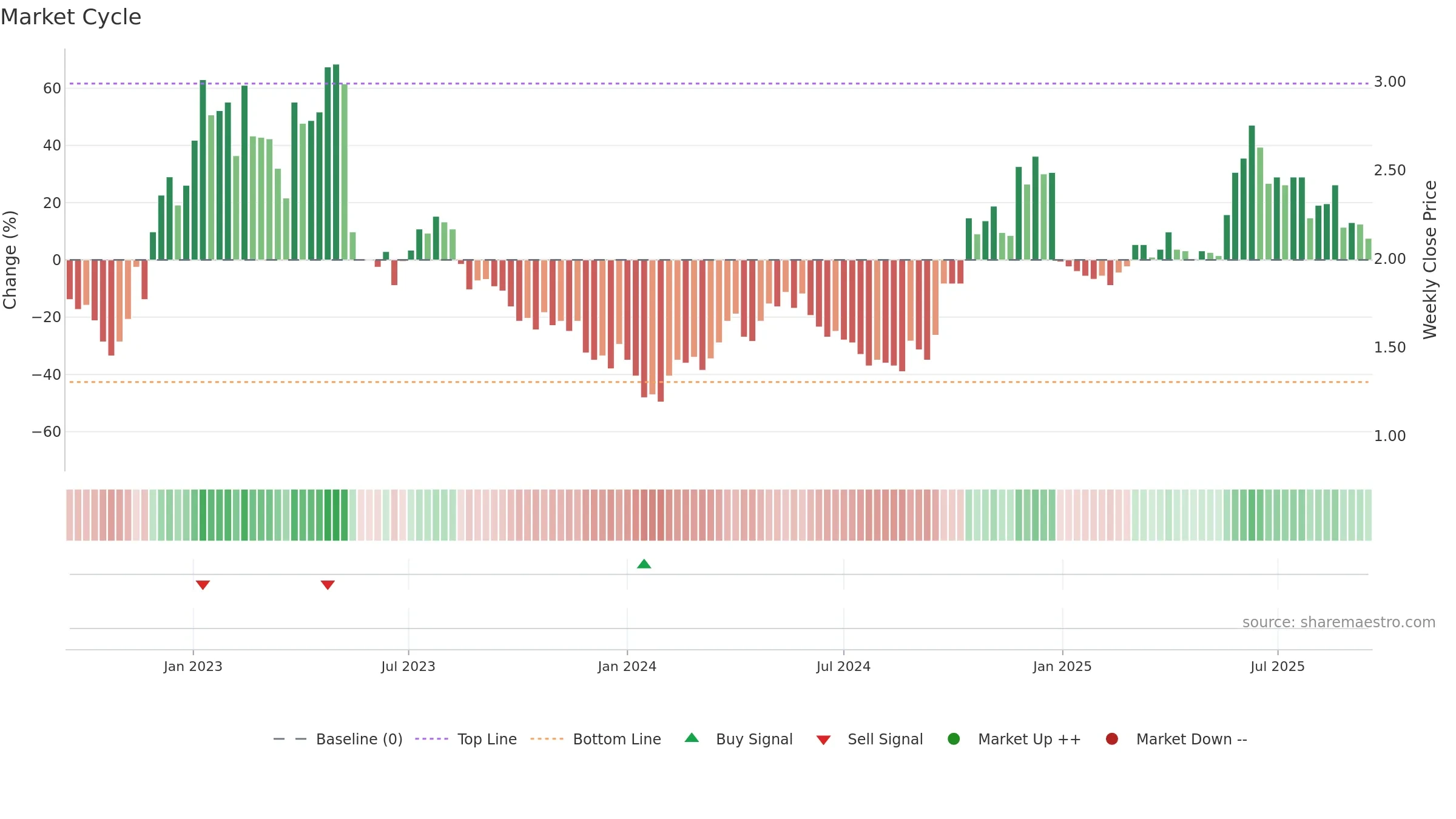Viewport: 1456px width, 819px height.
Task: Click the green triangle icon in the legend
Action: (692, 738)
